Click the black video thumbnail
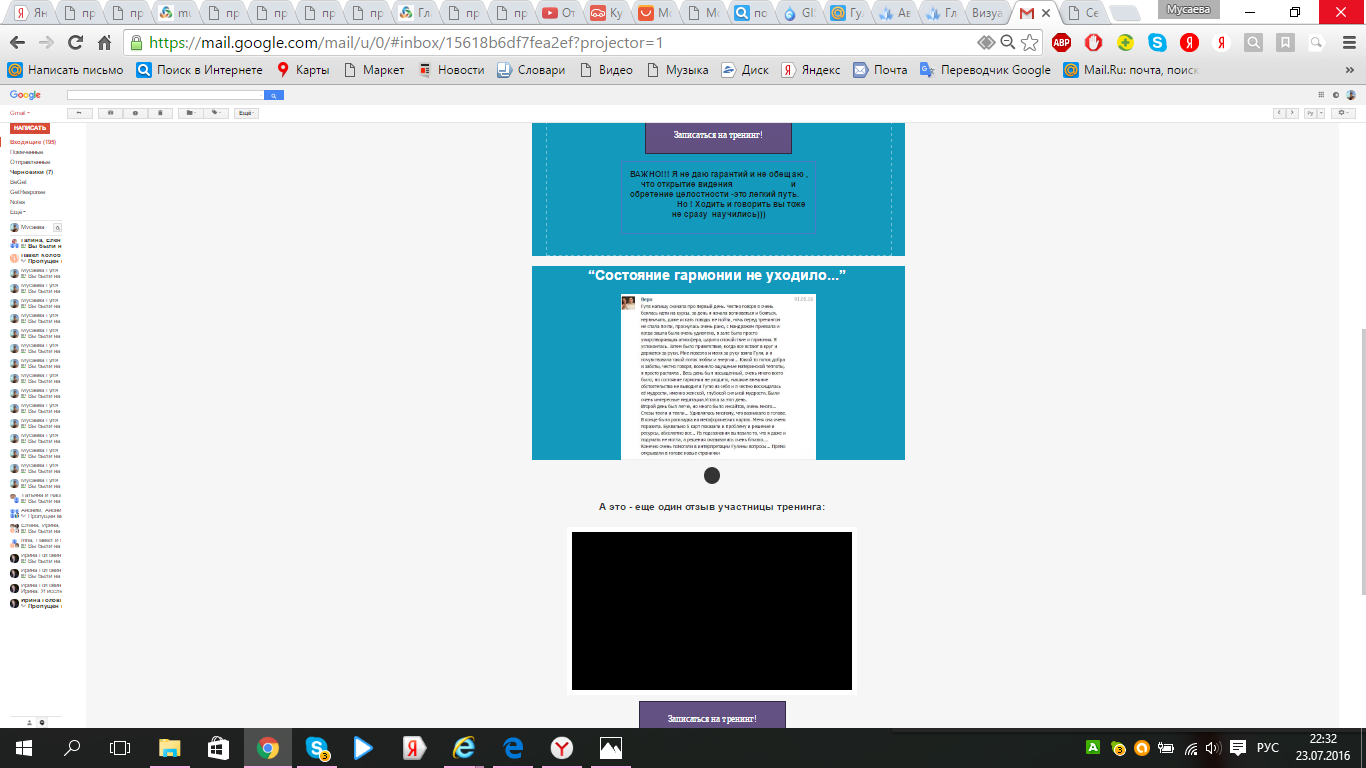This screenshot has width=1366, height=768. 711,610
